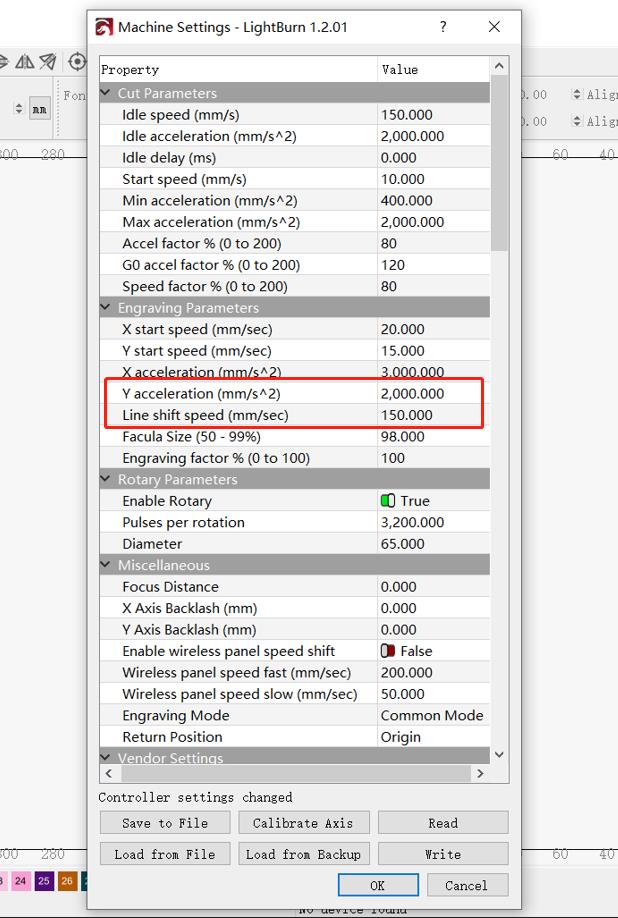Image resolution: width=618 pixels, height=918 pixels.
Task: Edit the Facula Size value 98.000
Action: pos(434,437)
